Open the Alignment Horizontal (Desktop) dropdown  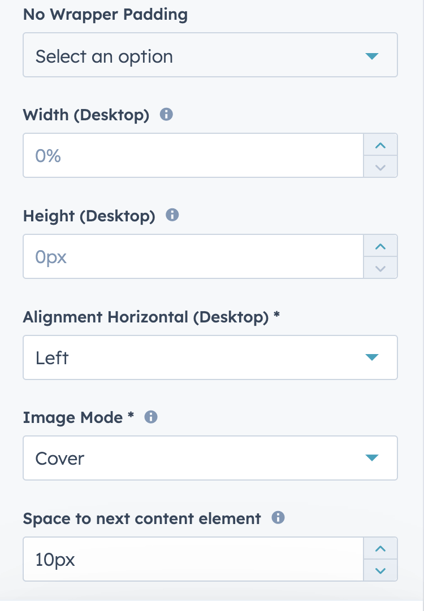click(x=210, y=357)
